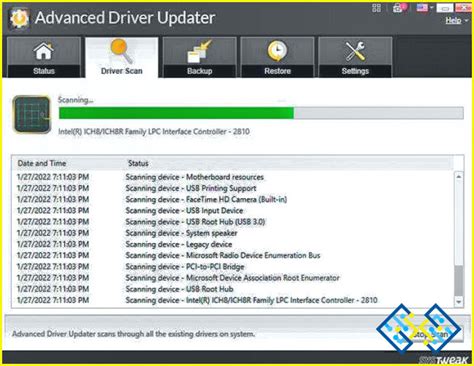This screenshot has height=366, width=474.
Task: Select the Microsoft Device Association Root Enumerator row
Action: pos(233,278)
